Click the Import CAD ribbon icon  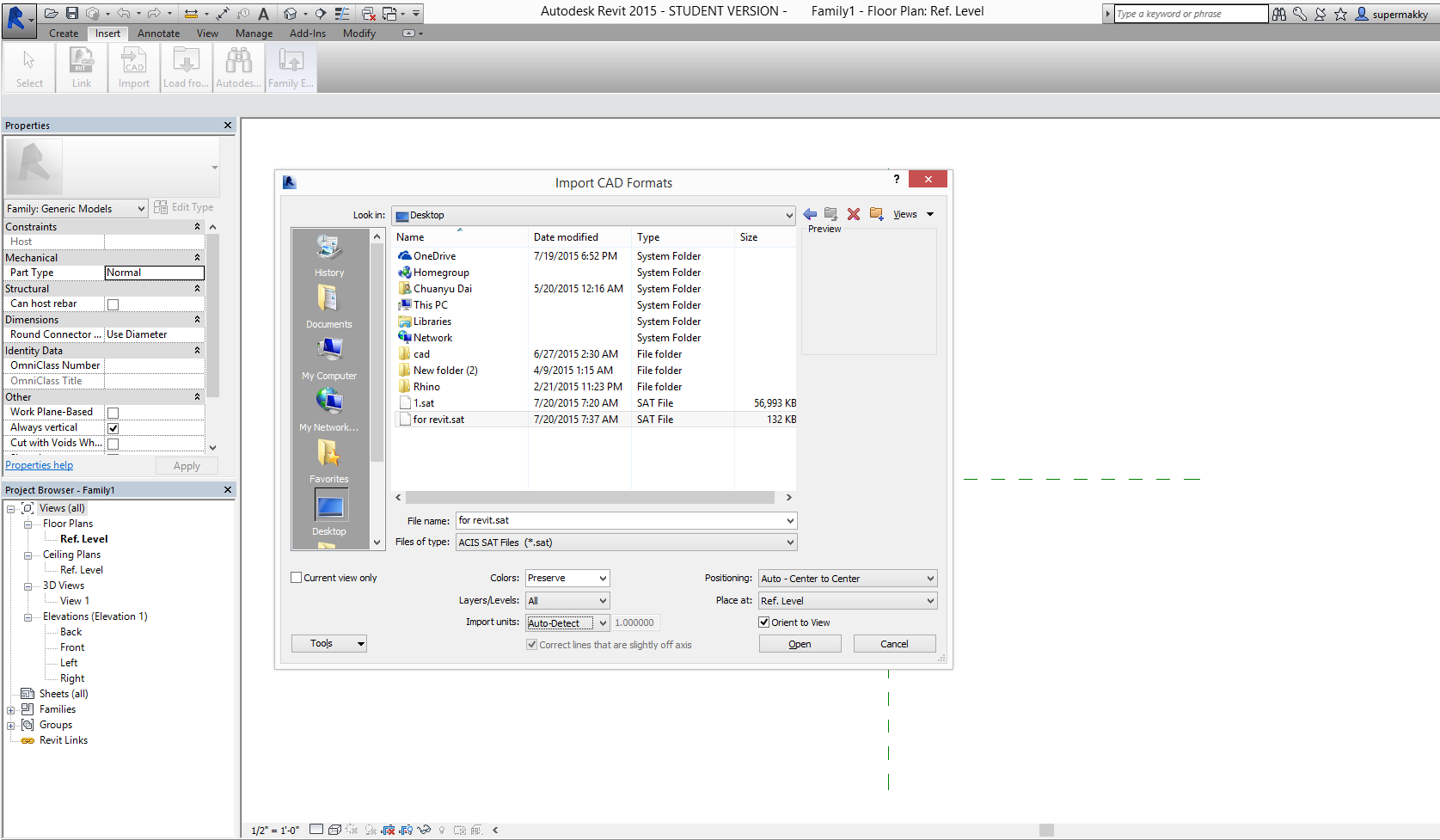134,68
